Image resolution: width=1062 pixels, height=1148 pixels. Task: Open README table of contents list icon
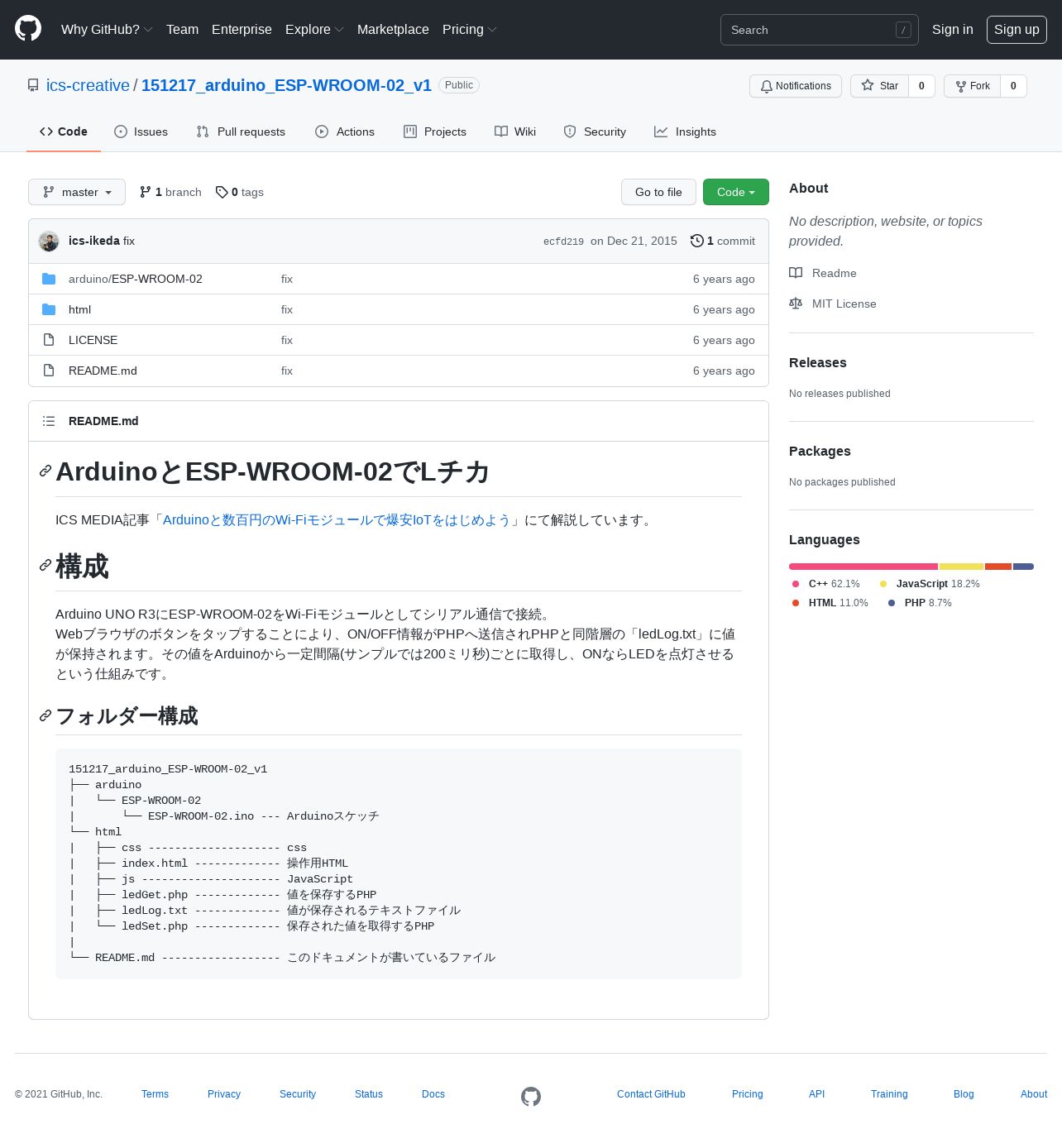[x=49, y=421]
